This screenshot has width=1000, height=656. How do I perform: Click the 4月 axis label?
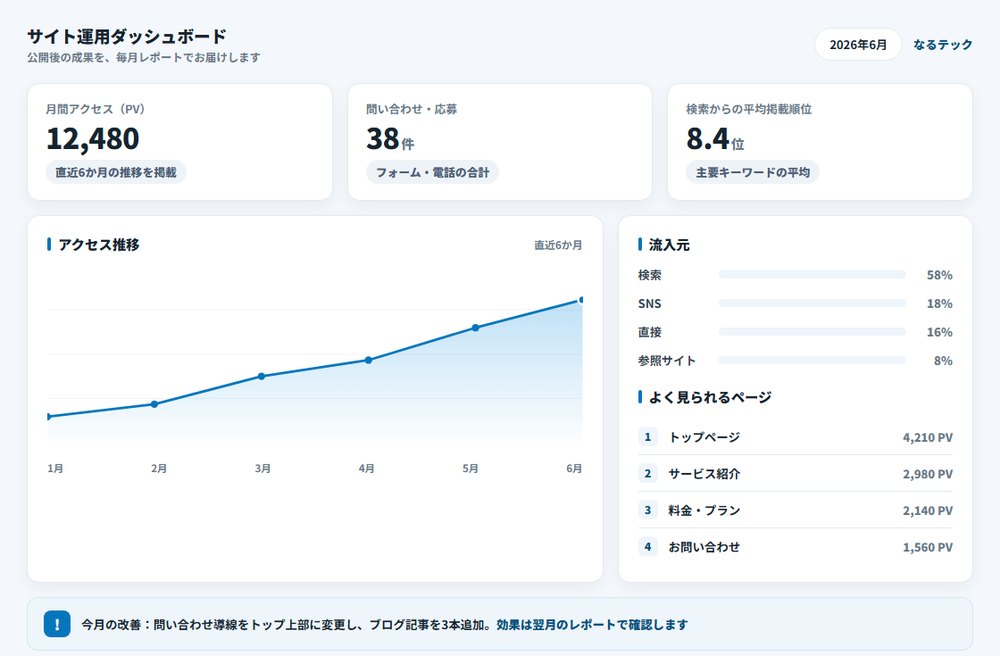tap(367, 469)
